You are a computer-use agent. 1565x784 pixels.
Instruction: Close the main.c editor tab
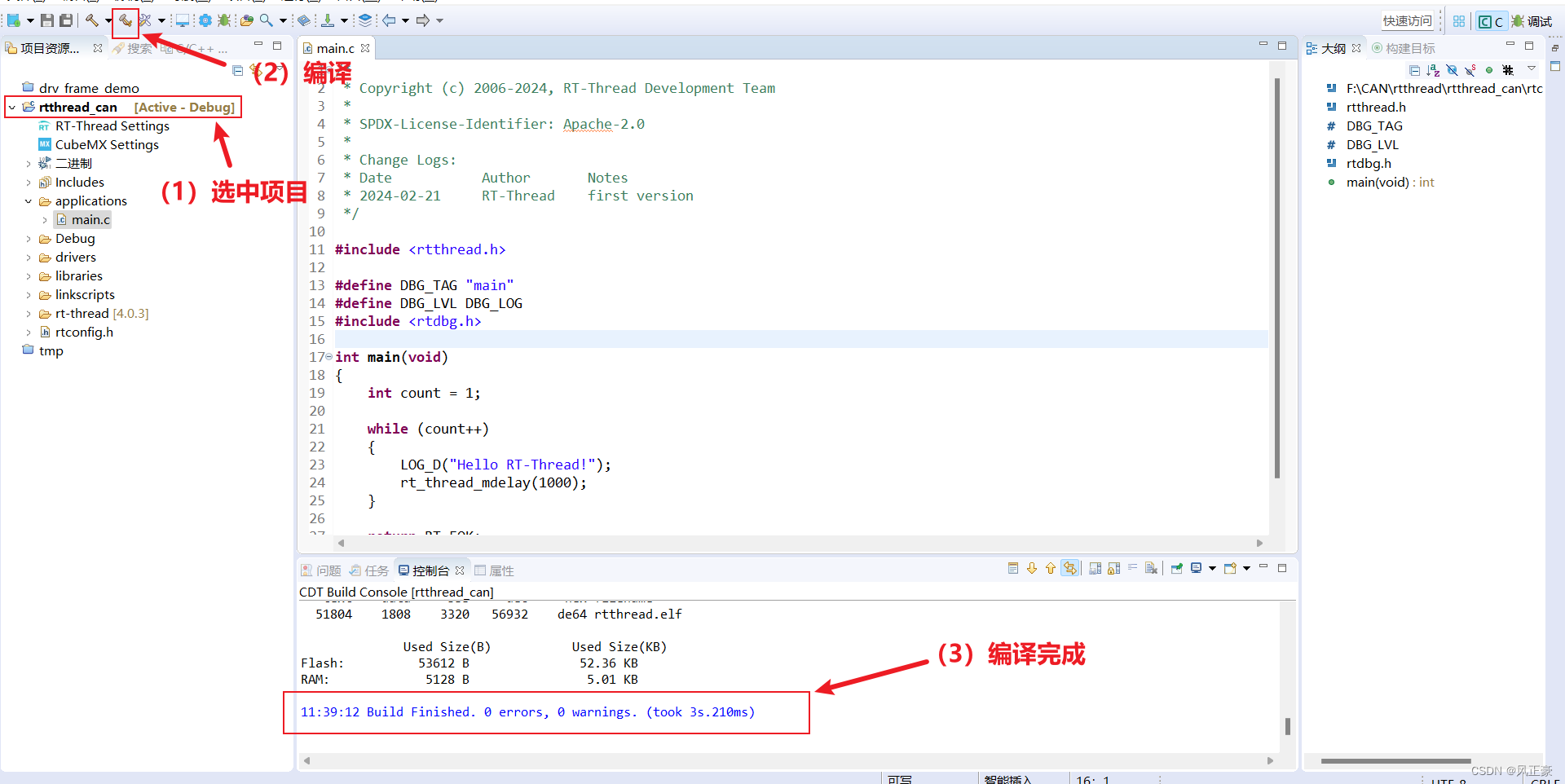tap(365, 48)
